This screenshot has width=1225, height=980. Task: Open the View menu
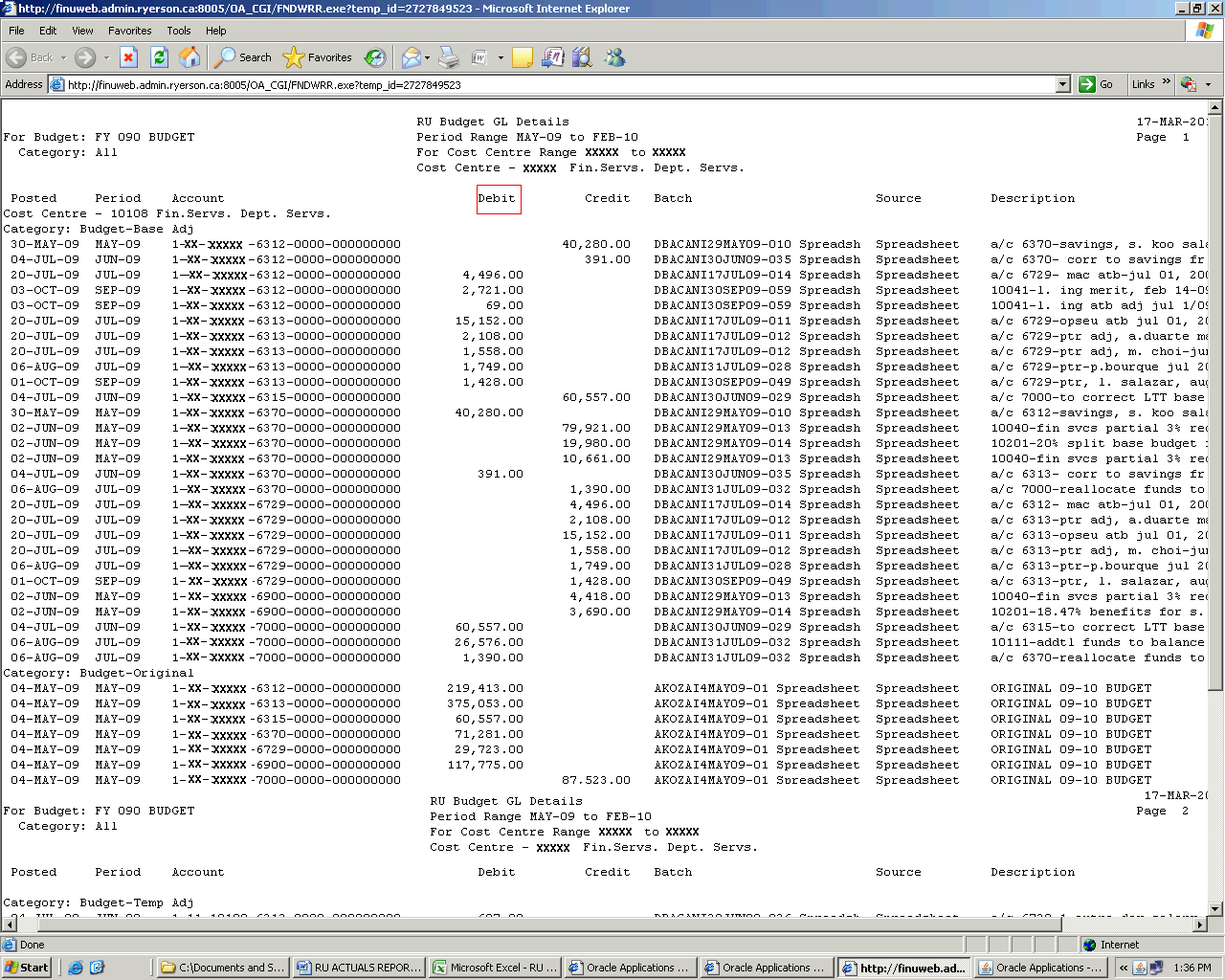click(82, 31)
